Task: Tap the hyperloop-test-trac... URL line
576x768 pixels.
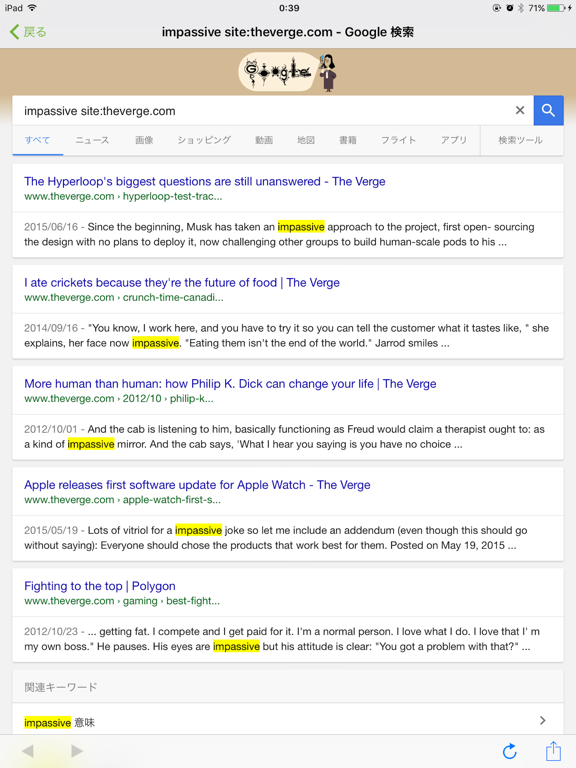Action: pyautogui.click(x=123, y=196)
